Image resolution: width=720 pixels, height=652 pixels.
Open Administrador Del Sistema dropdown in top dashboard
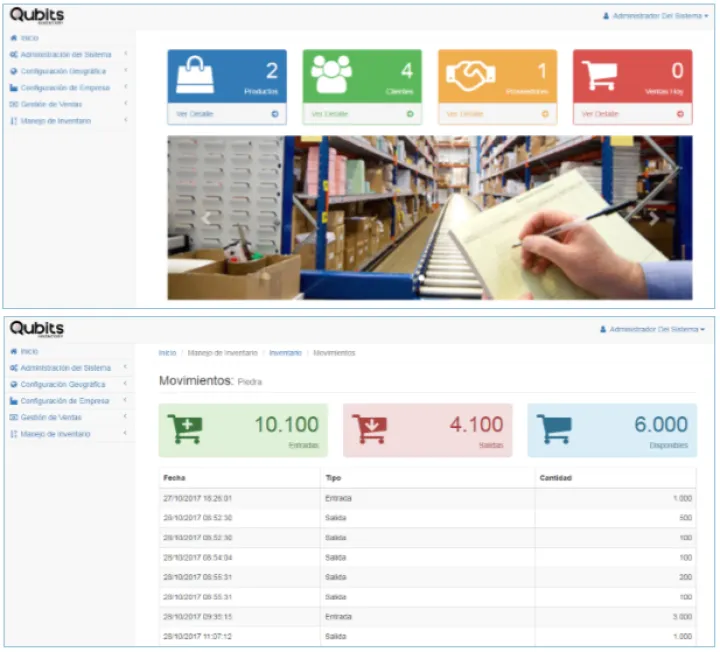tap(656, 17)
